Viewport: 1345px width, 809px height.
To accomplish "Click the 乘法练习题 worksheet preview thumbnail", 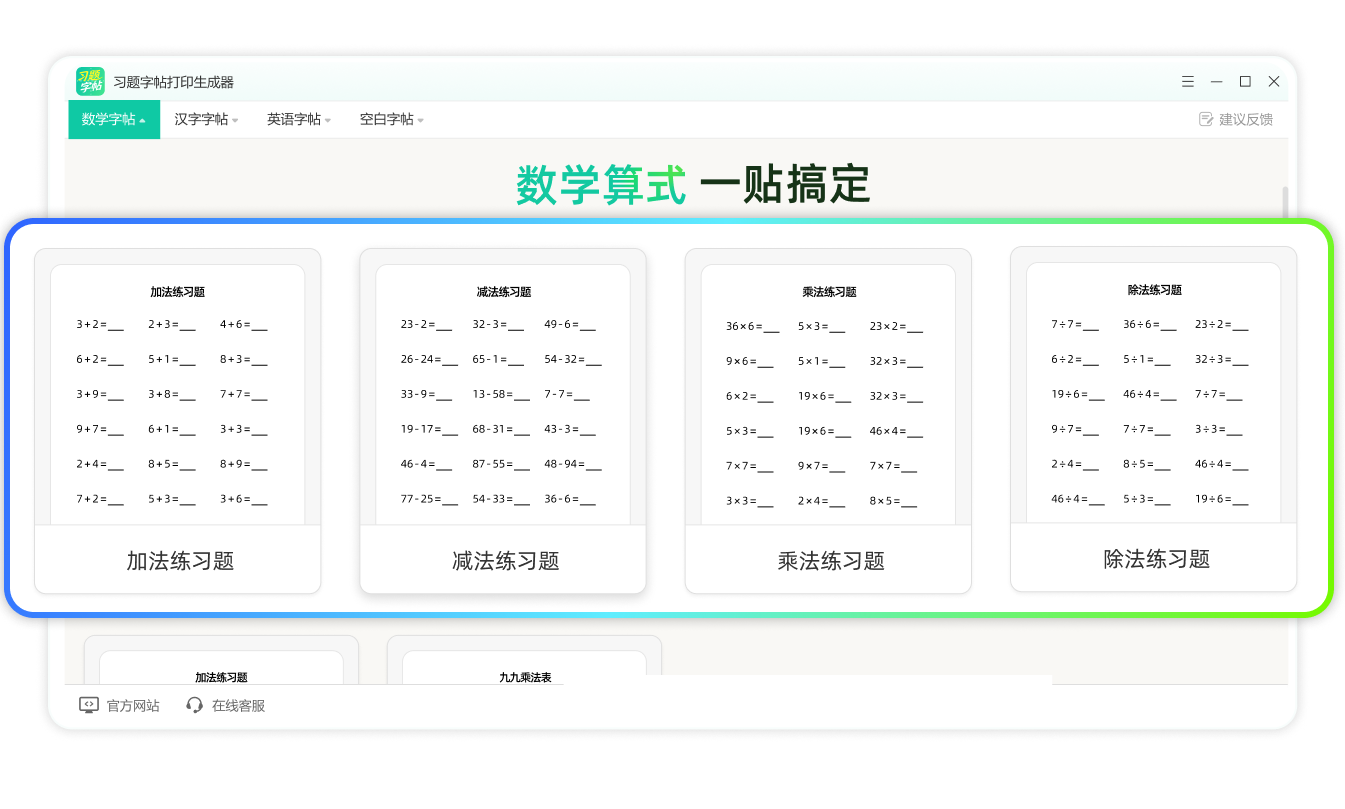I will click(828, 394).
